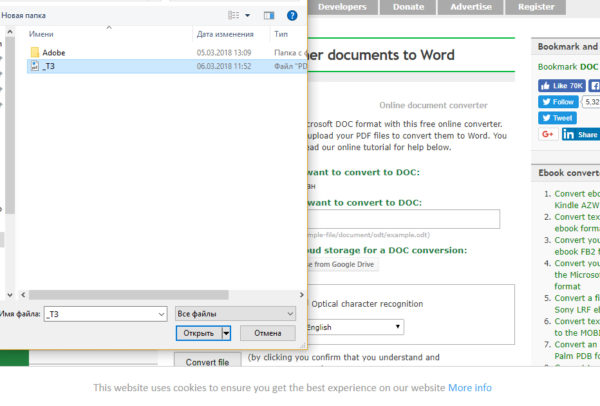
Task: Select date '05.03.2018 13:09' of Adobe row
Action: pos(224,52)
